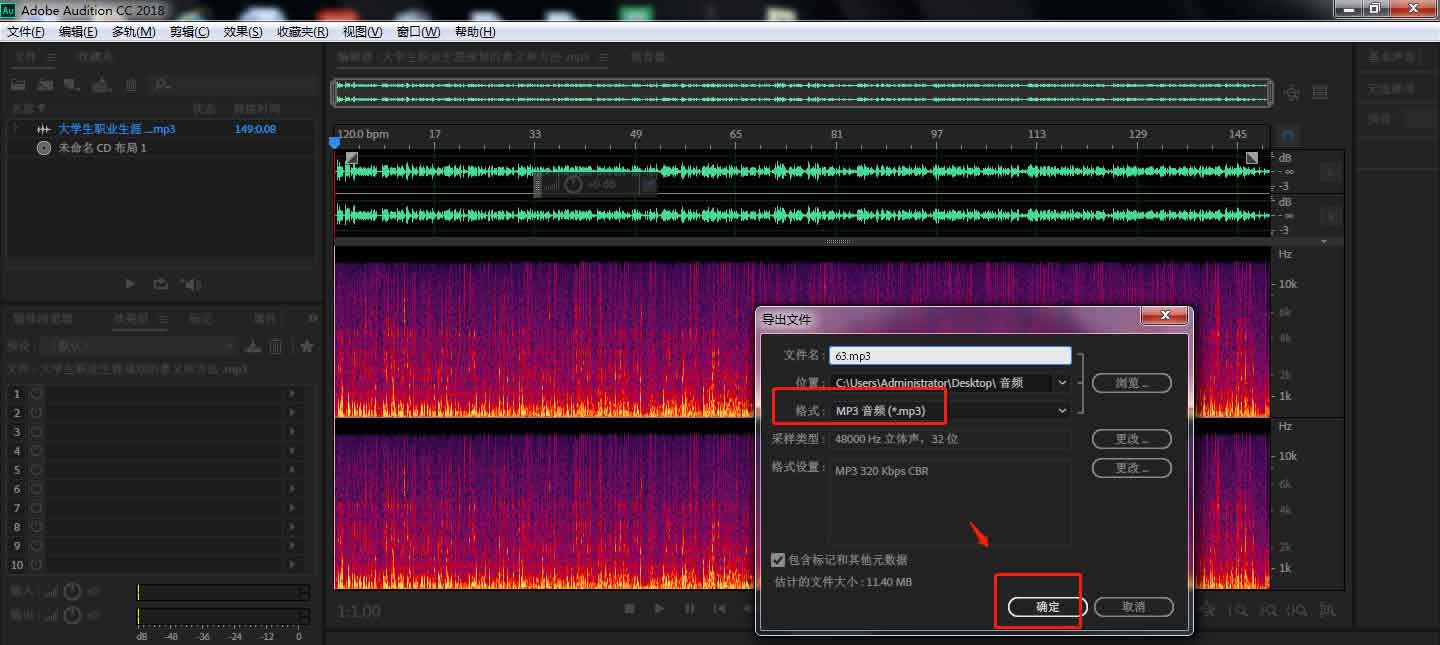The image size is (1440, 645).
Task: Toggle auto-play speaker icon in Files panel
Action: [x=190, y=284]
